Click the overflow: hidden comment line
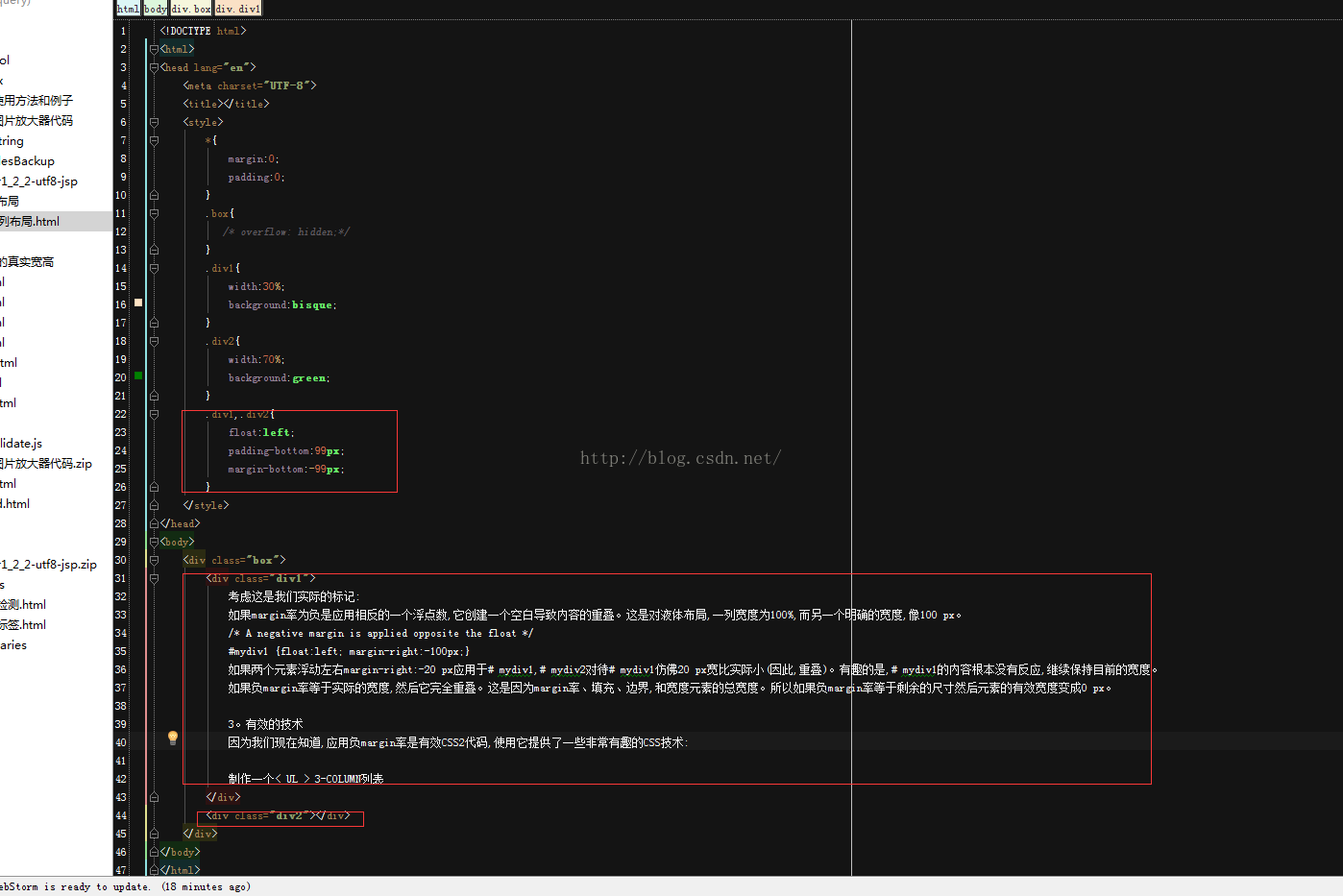Image resolution: width=1343 pixels, height=896 pixels. (286, 231)
